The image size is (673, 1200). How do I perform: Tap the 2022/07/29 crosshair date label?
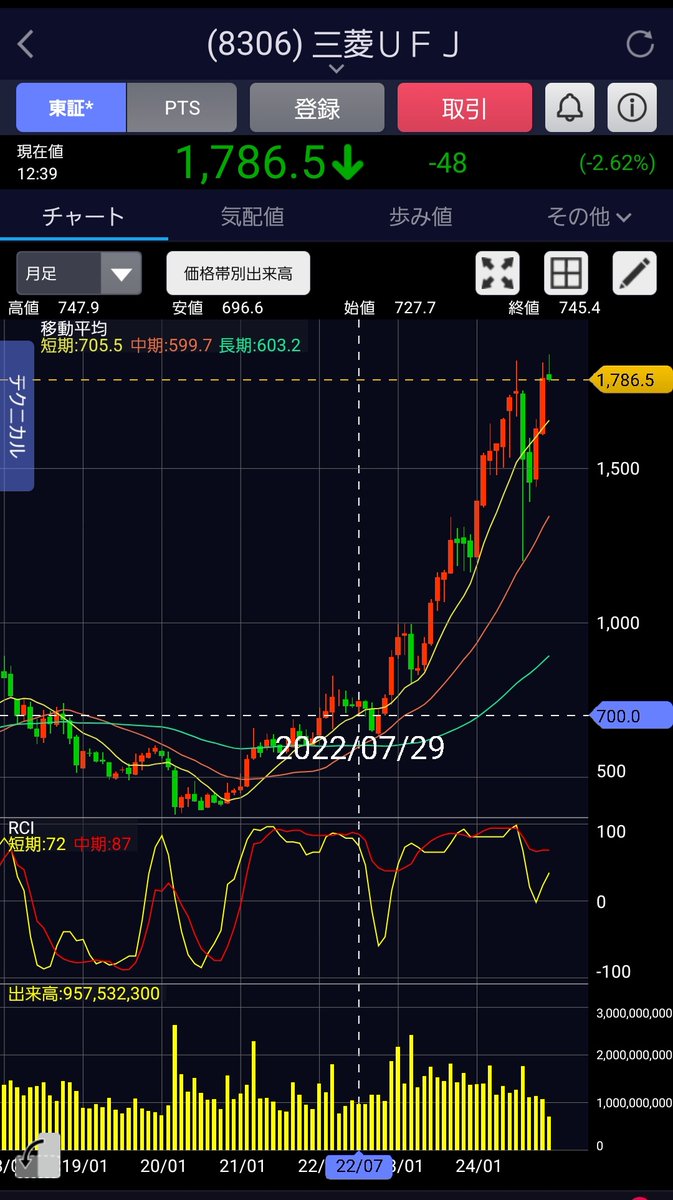pos(359,748)
